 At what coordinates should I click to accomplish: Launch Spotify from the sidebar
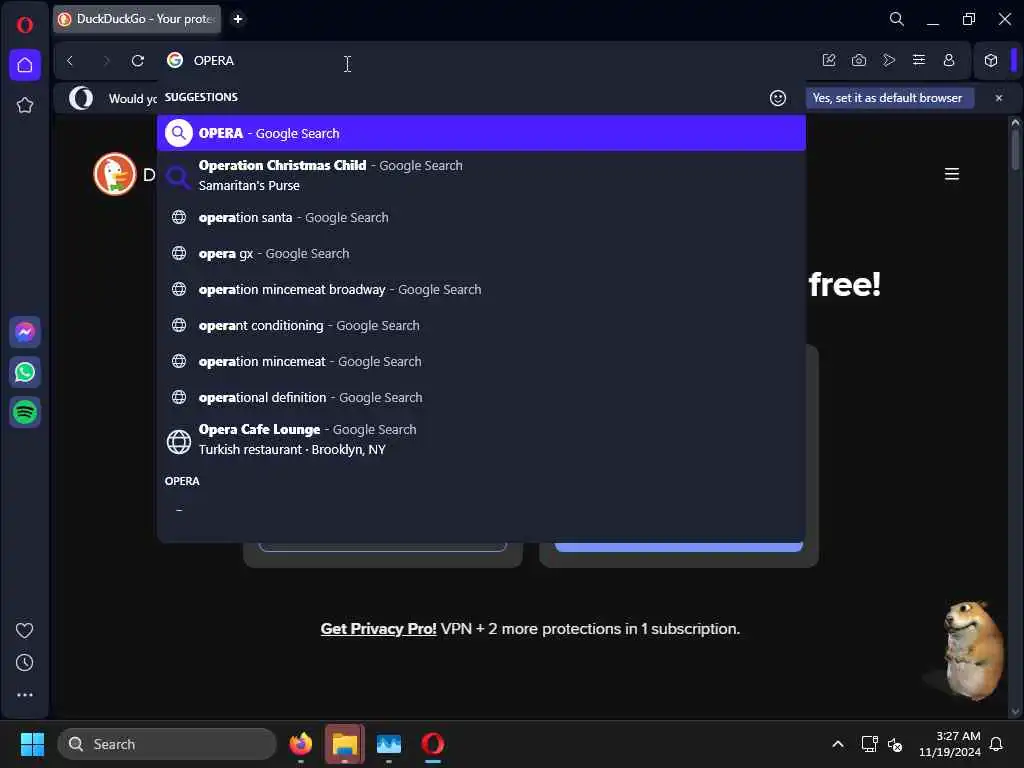(x=25, y=412)
